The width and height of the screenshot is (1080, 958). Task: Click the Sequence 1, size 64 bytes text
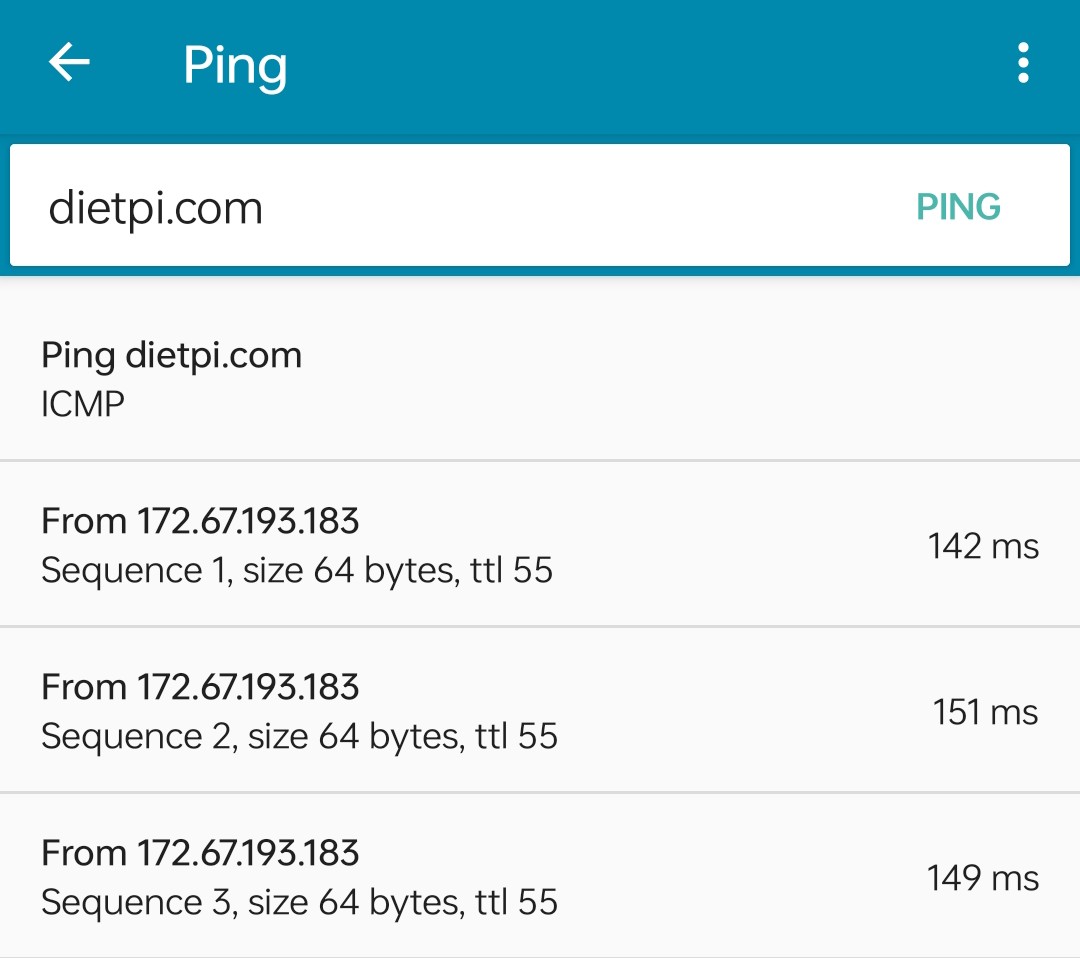(251, 571)
